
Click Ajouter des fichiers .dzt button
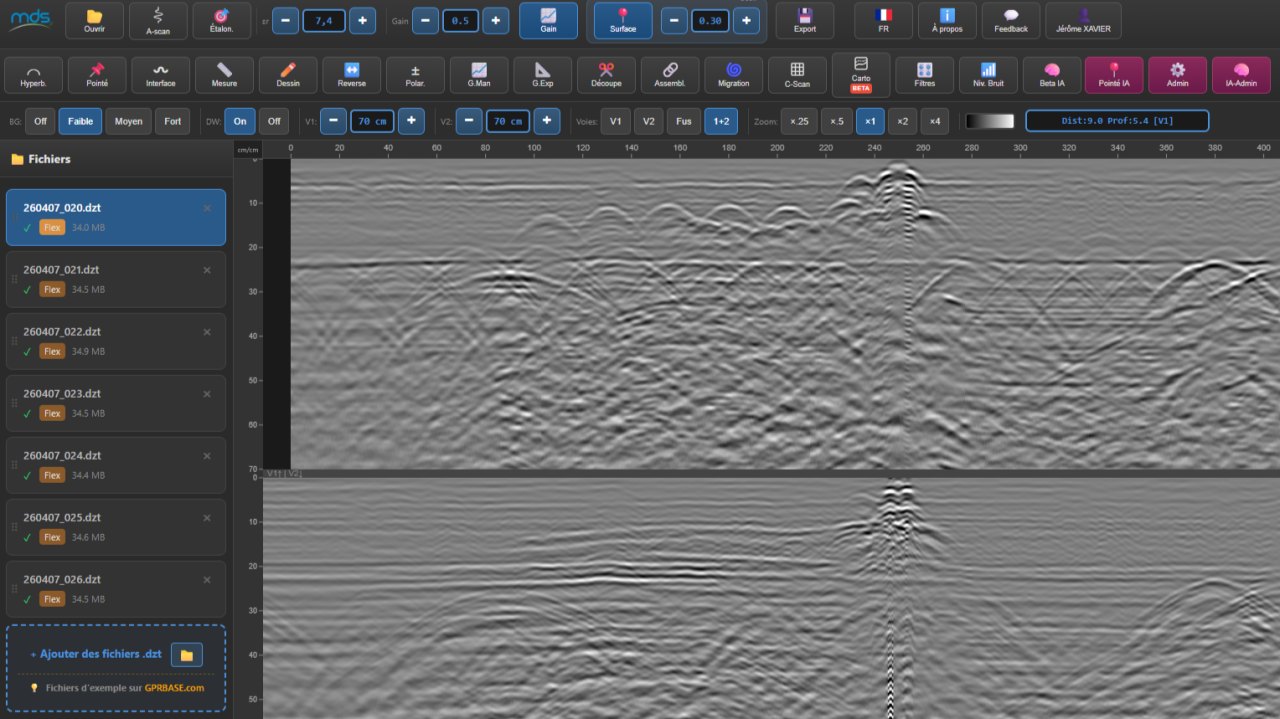(96, 654)
